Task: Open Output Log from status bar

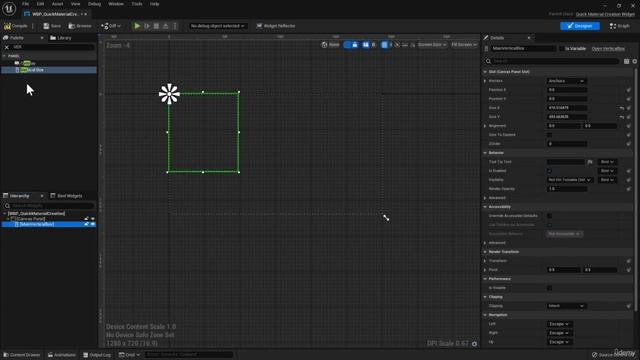Action: click(x=97, y=355)
